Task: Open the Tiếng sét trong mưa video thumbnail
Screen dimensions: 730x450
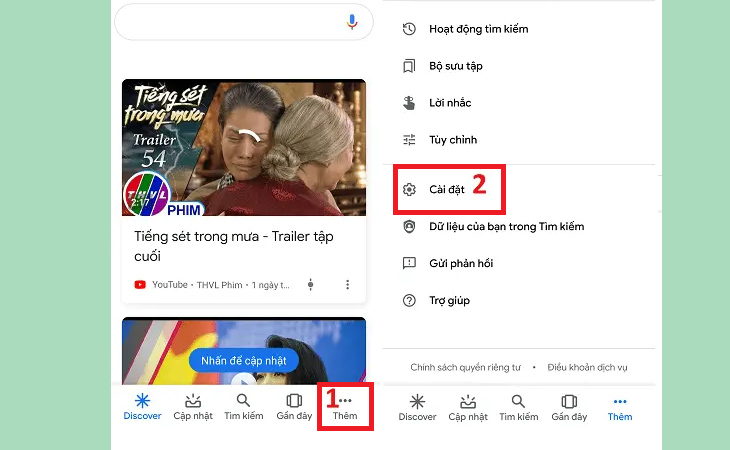Action: 244,148
